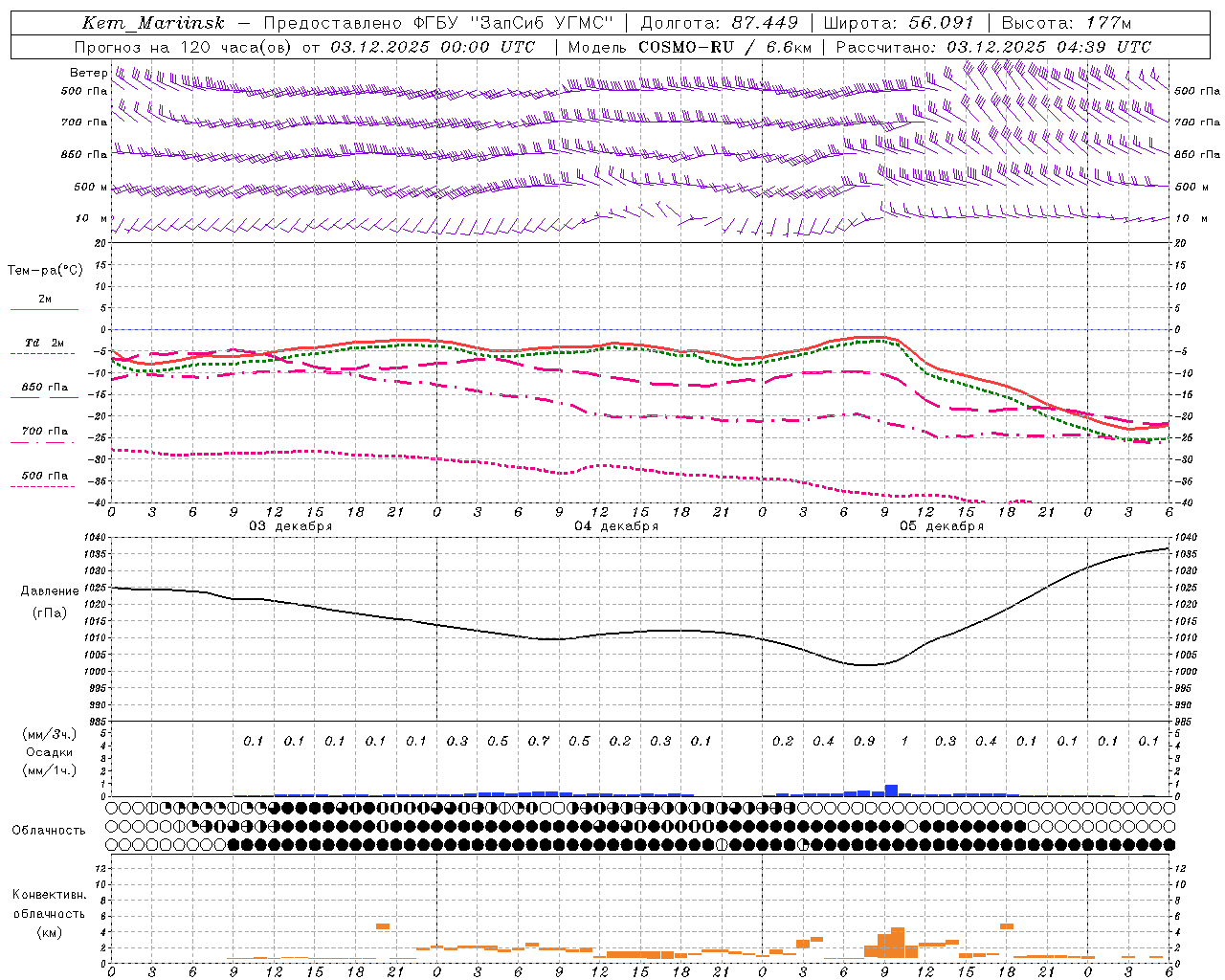
Task: Click '500 гПа' in the temperature legend
Action: pos(45,475)
